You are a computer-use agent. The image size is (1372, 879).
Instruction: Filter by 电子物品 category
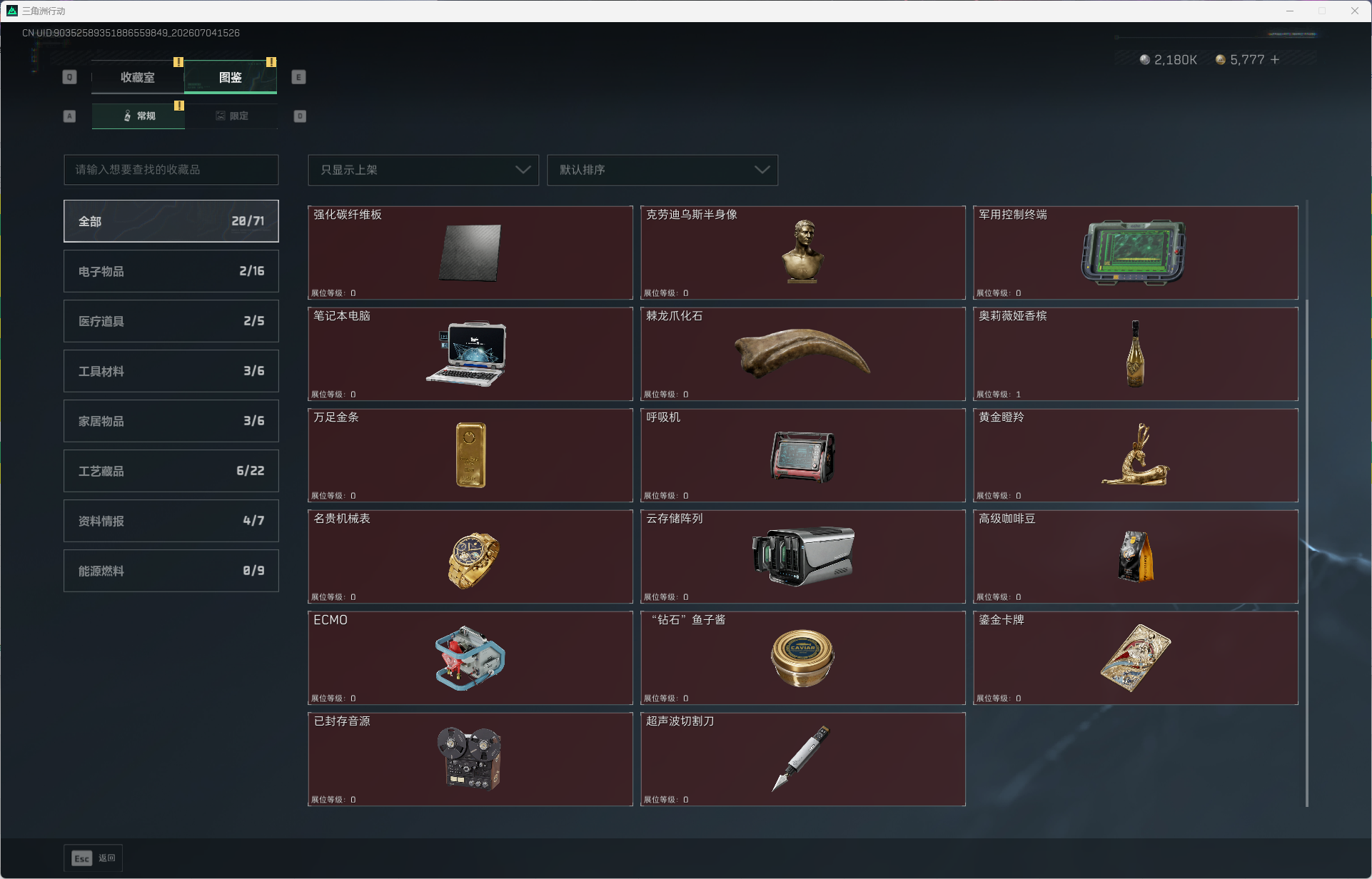pyautogui.click(x=171, y=271)
